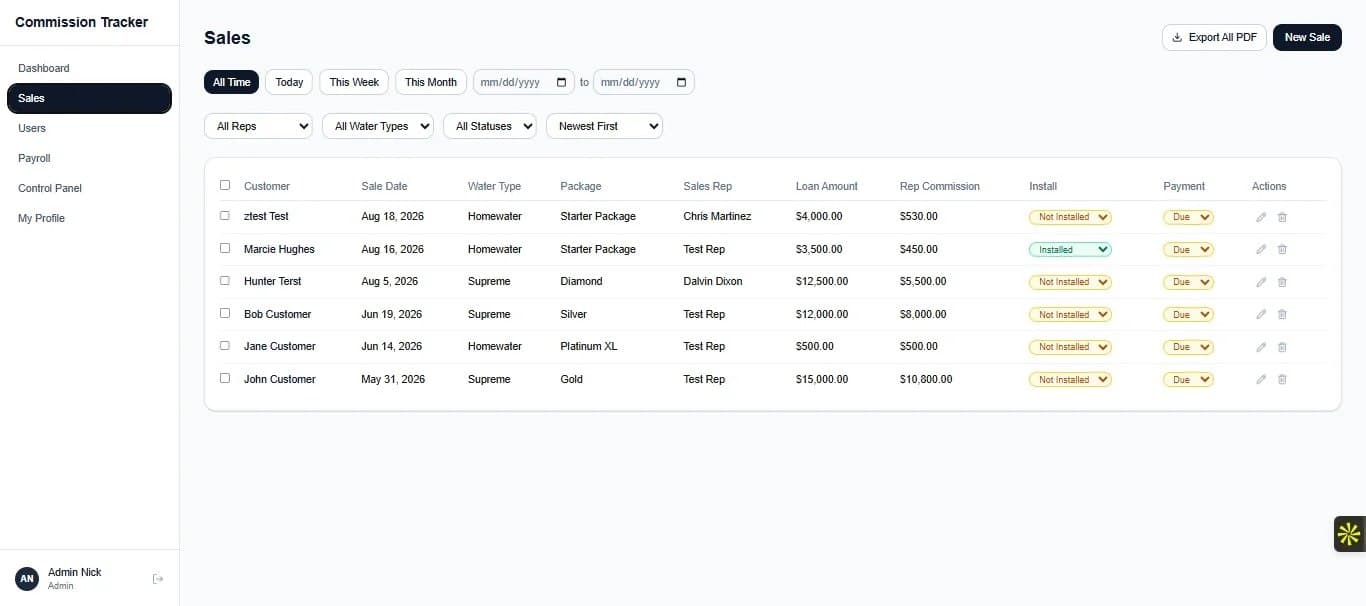Click the Commission Tracker title
Viewport: 1366px width, 606px height.
[x=81, y=22]
